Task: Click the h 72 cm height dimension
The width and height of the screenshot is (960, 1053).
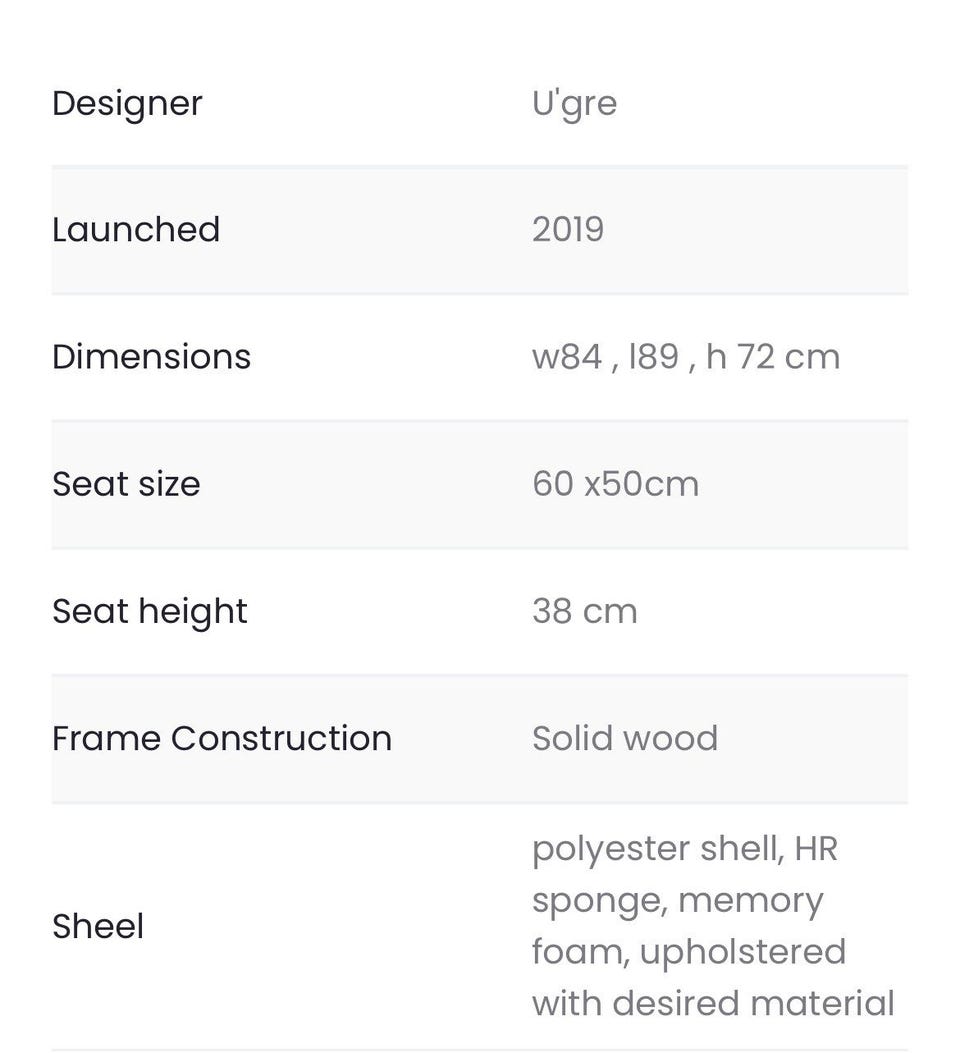Action: pos(772,357)
